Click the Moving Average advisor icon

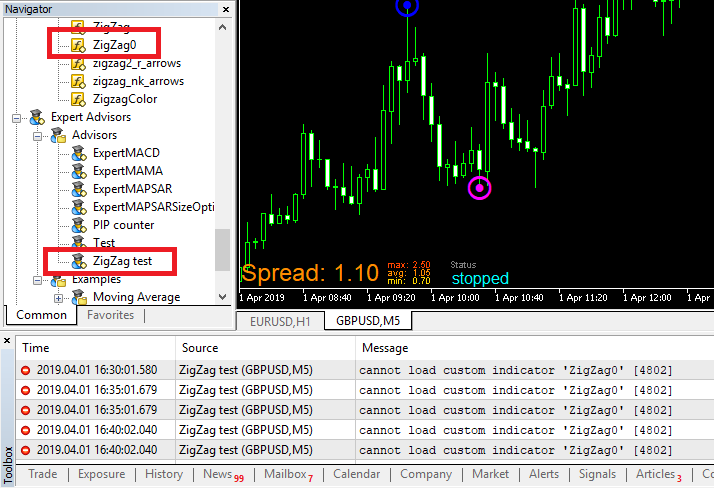click(79, 297)
